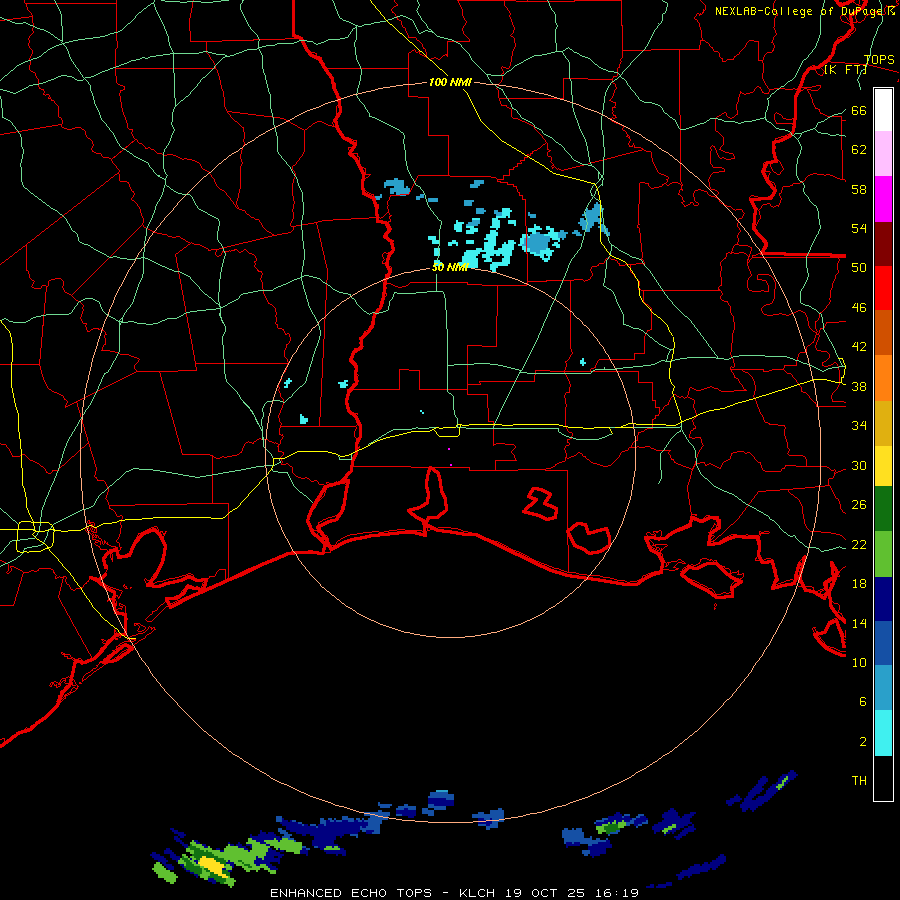Pick the cyan legend color segment

click(883, 733)
